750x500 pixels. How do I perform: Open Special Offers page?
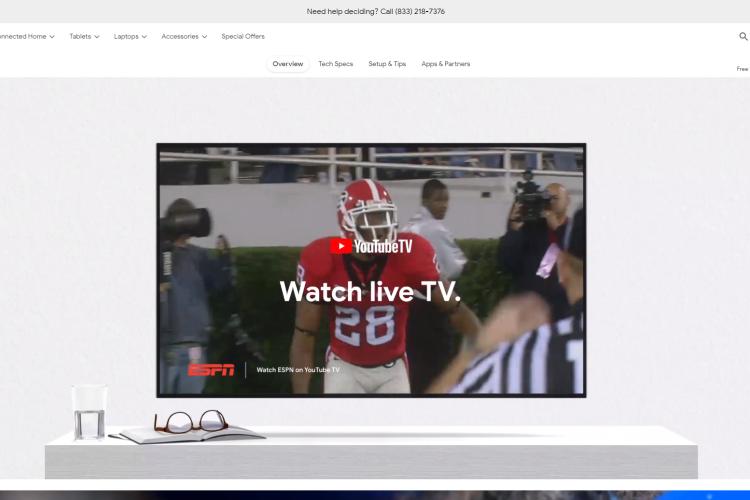(x=243, y=36)
